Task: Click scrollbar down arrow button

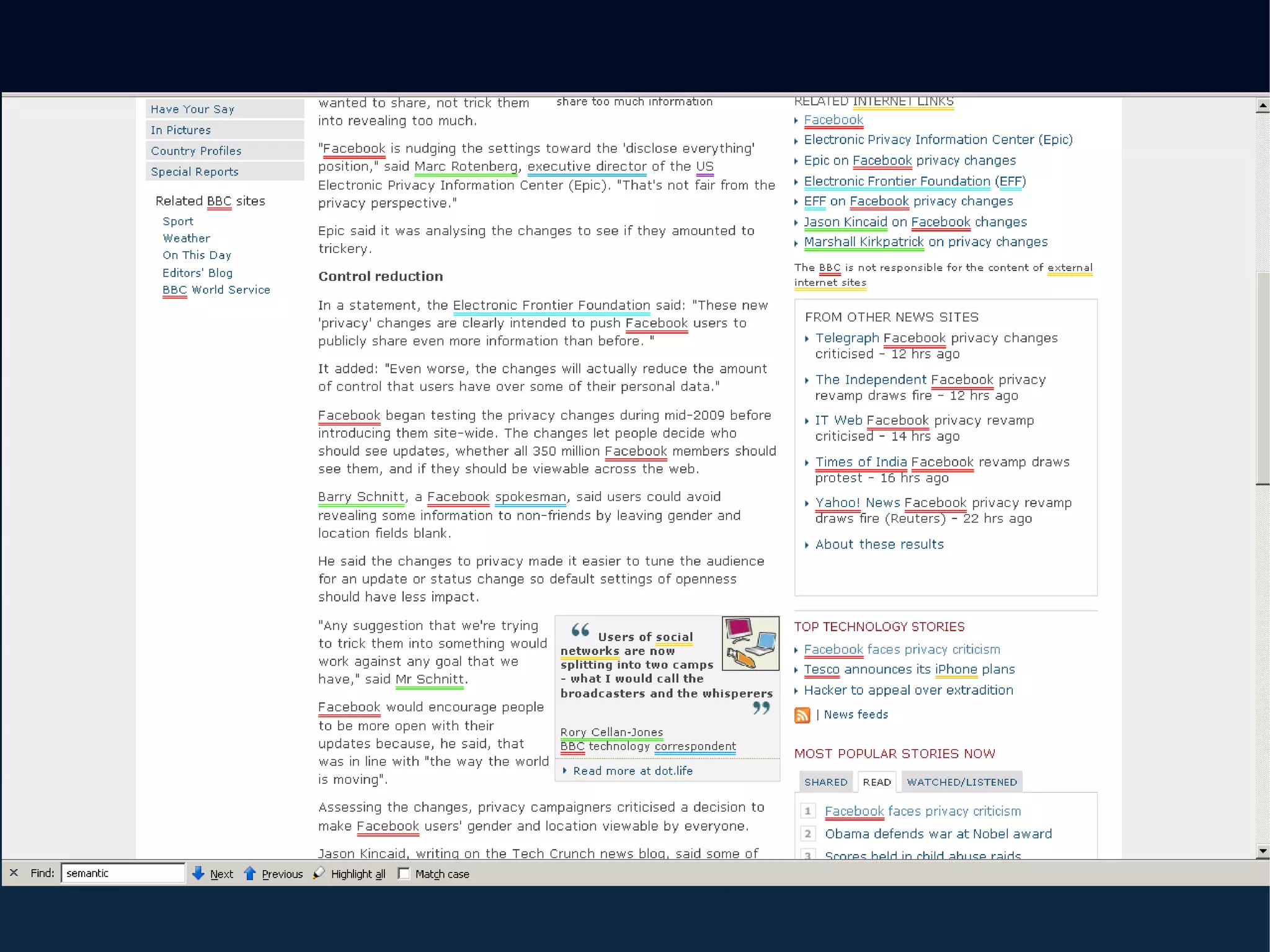Action: pos(1262,851)
